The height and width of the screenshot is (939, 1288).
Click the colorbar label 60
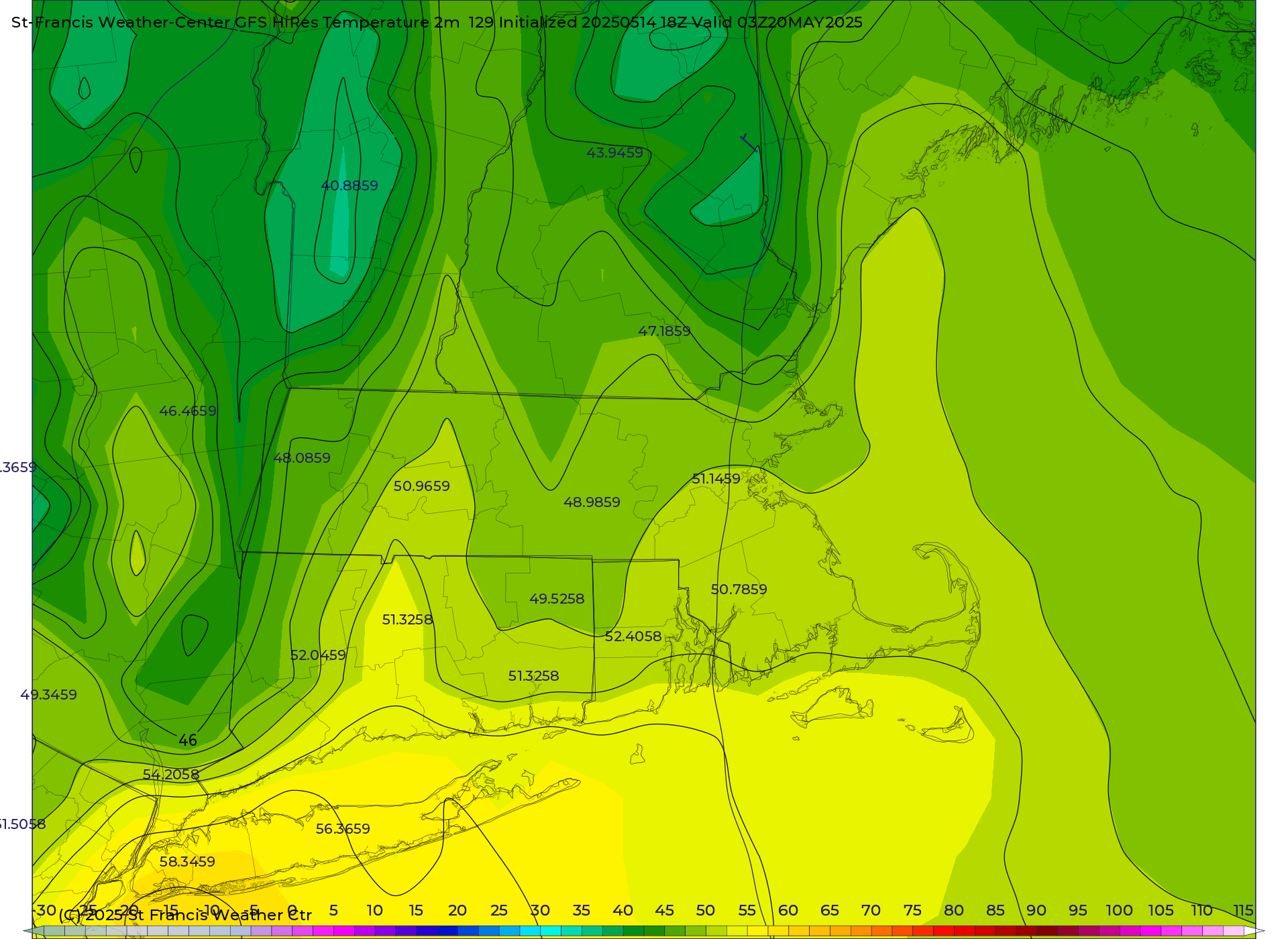[788, 911]
